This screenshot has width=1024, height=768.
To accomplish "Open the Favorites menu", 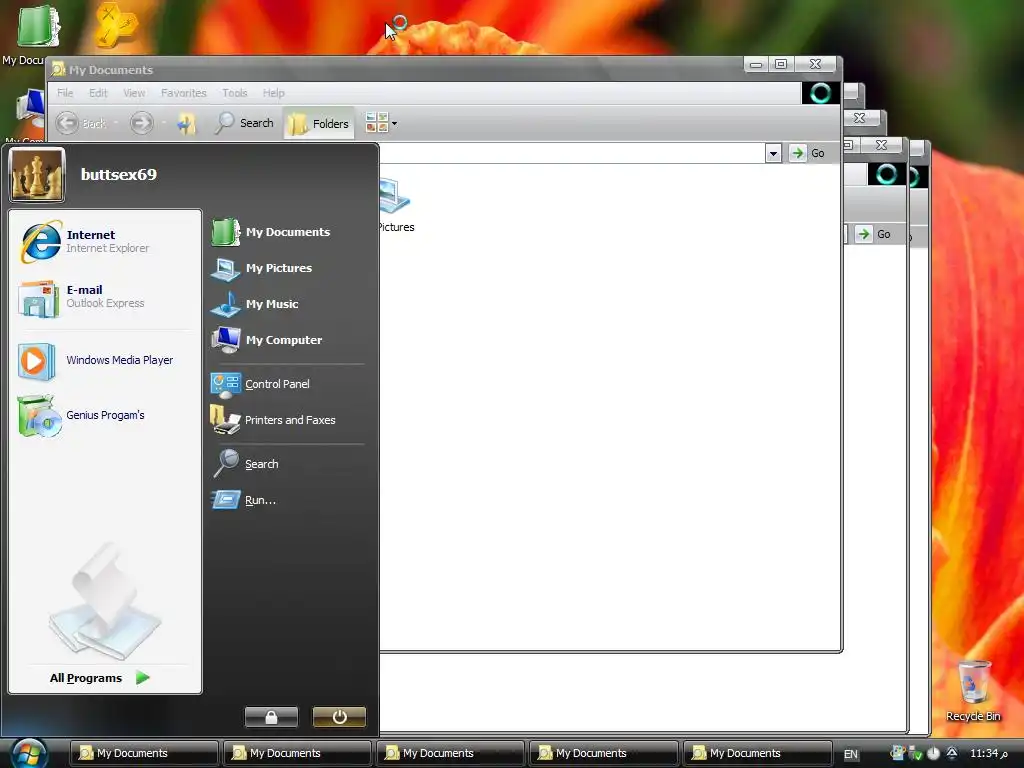I will click(x=184, y=93).
